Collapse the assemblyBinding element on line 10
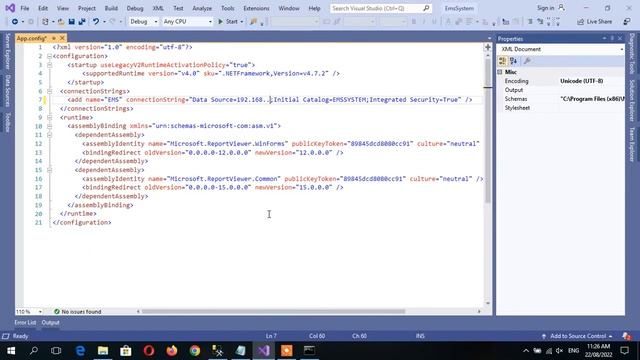This screenshot has height=360, width=640. [49, 126]
